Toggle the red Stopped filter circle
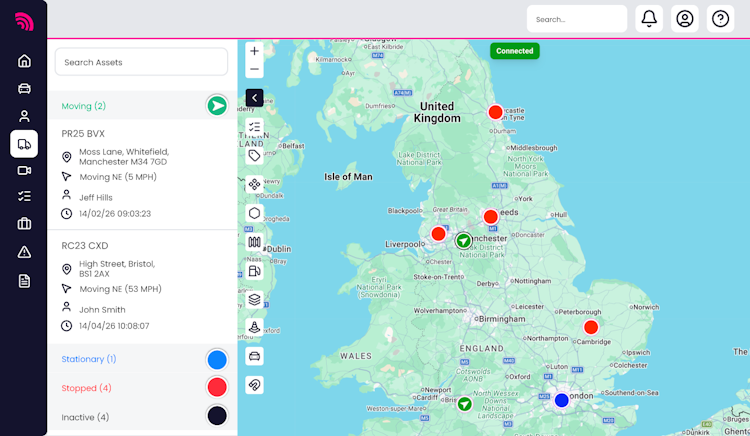Image resolution: width=750 pixels, height=436 pixels. click(217, 387)
